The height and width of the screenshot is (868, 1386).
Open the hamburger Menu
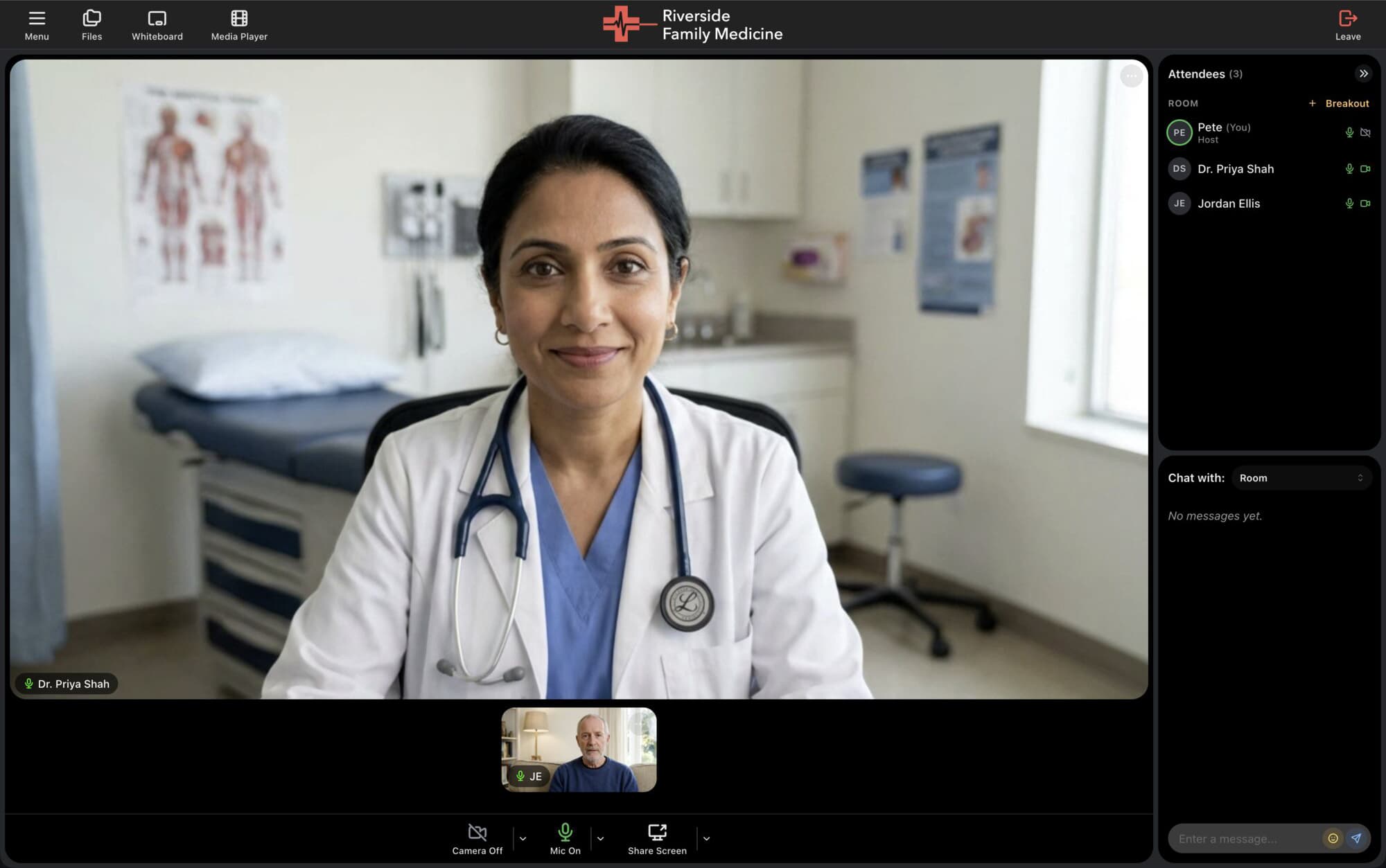pyautogui.click(x=37, y=25)
